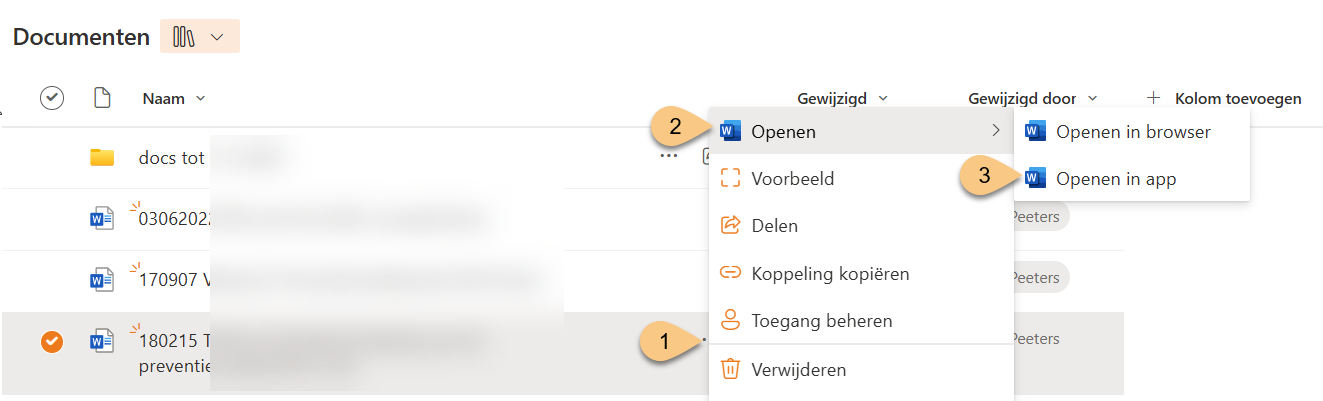Select Koppeling kopiëren menu entry
Viewport: 1323px width, 401px height.
click(830, 273)
